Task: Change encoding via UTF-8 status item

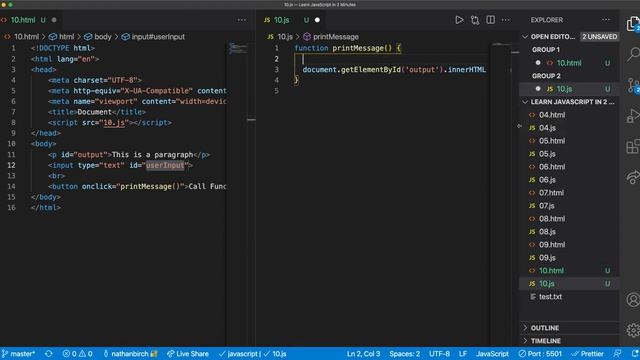Action: click(439, 354)
